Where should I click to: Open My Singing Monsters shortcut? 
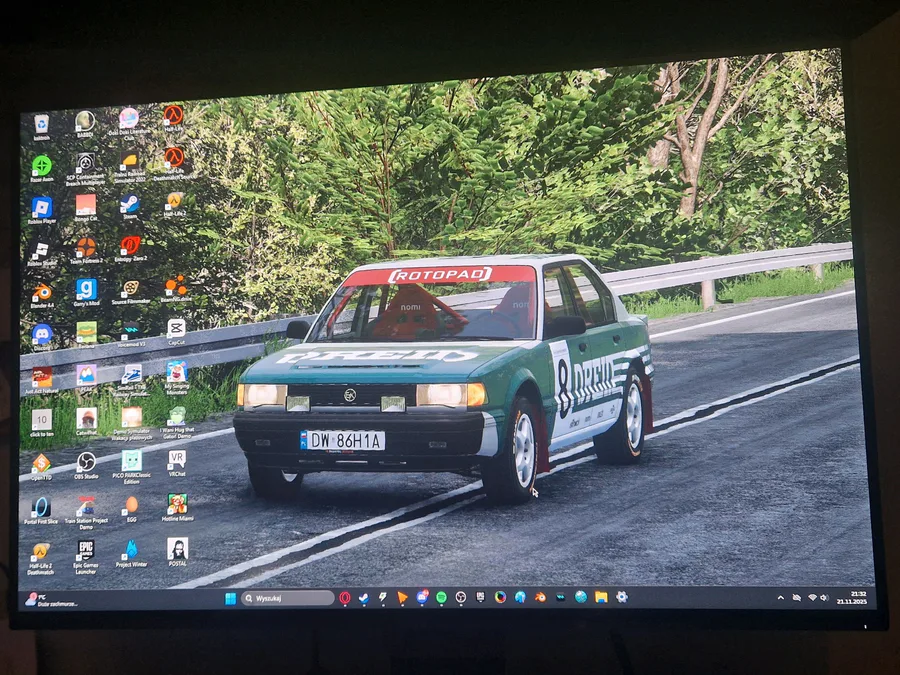pos(176,378)
